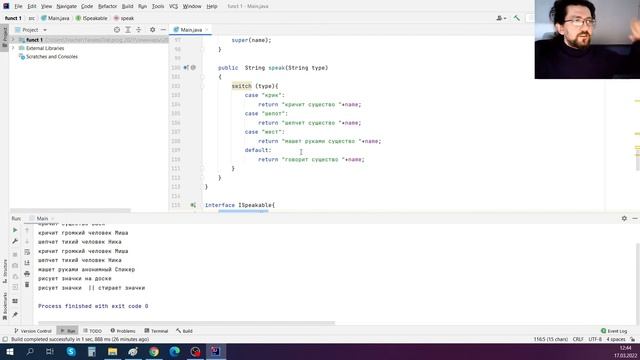Click the print icon in Run console
Viewport: 640px width, 360px height.
27,273
